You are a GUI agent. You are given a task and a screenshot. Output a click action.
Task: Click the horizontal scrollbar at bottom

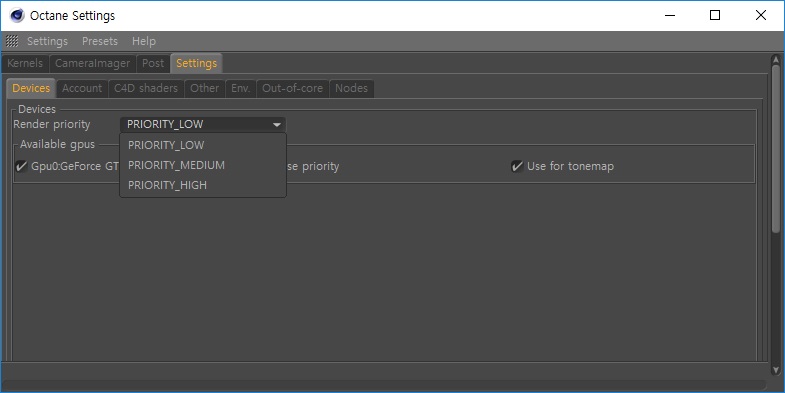tap(384, 384)
